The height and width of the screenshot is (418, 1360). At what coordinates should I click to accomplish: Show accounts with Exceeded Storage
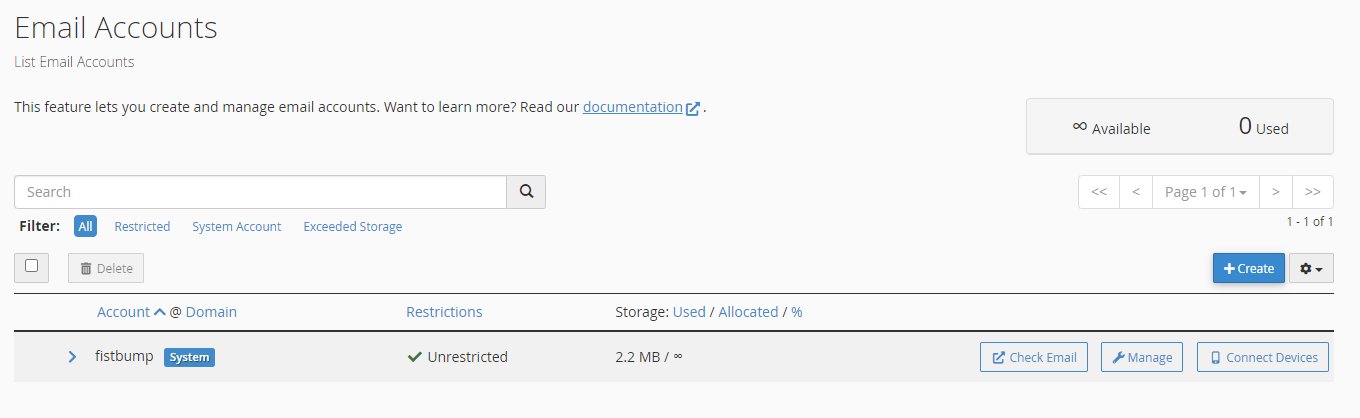point(352,227)
